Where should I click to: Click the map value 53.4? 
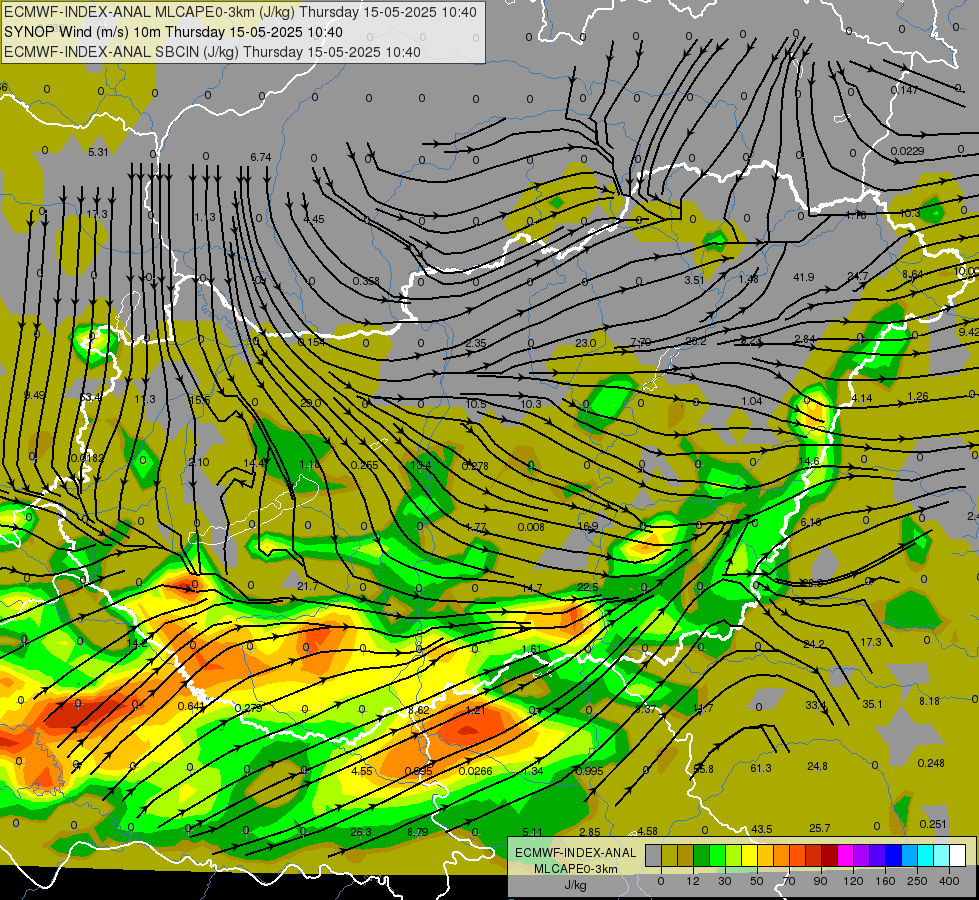91,397
